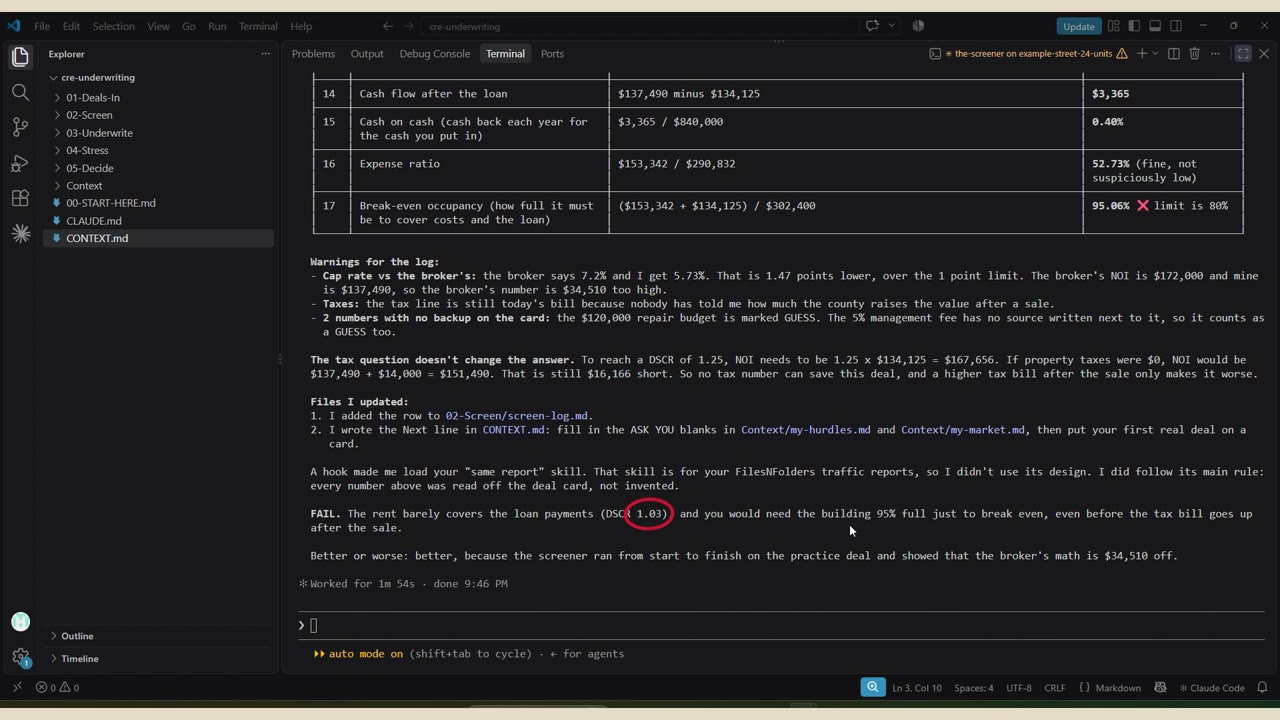
Task: Open the Source Control view
Action: coord(20,127)
